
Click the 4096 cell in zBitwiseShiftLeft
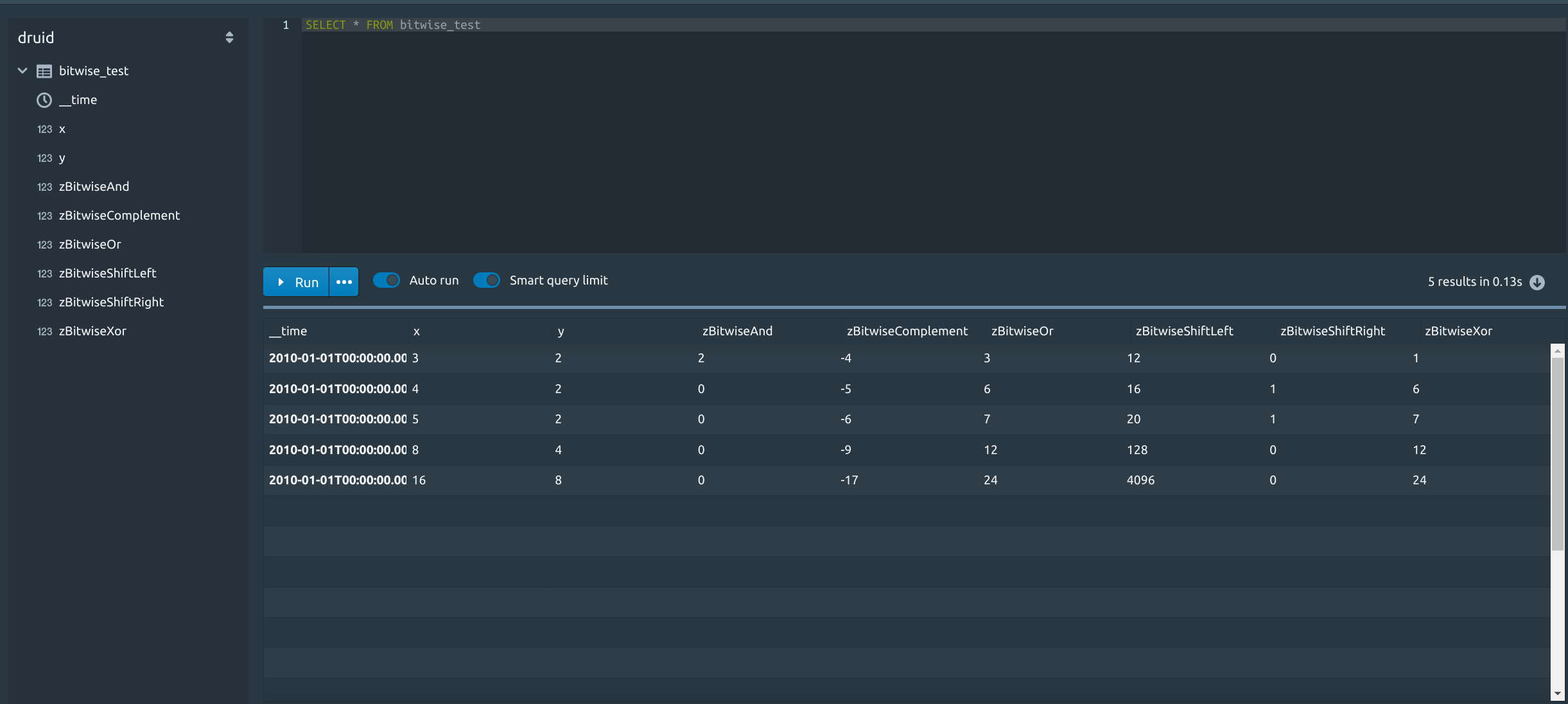[1140, 480]
